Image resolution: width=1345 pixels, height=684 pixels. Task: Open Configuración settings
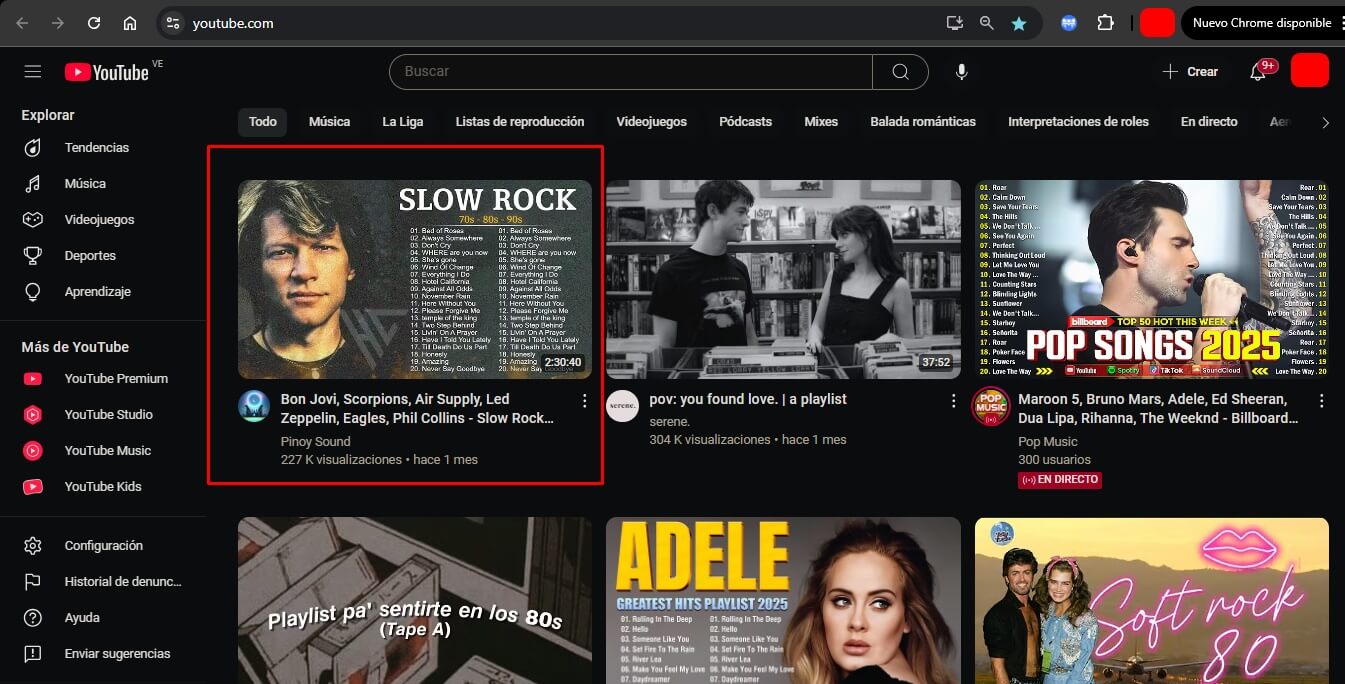[103, 545]
